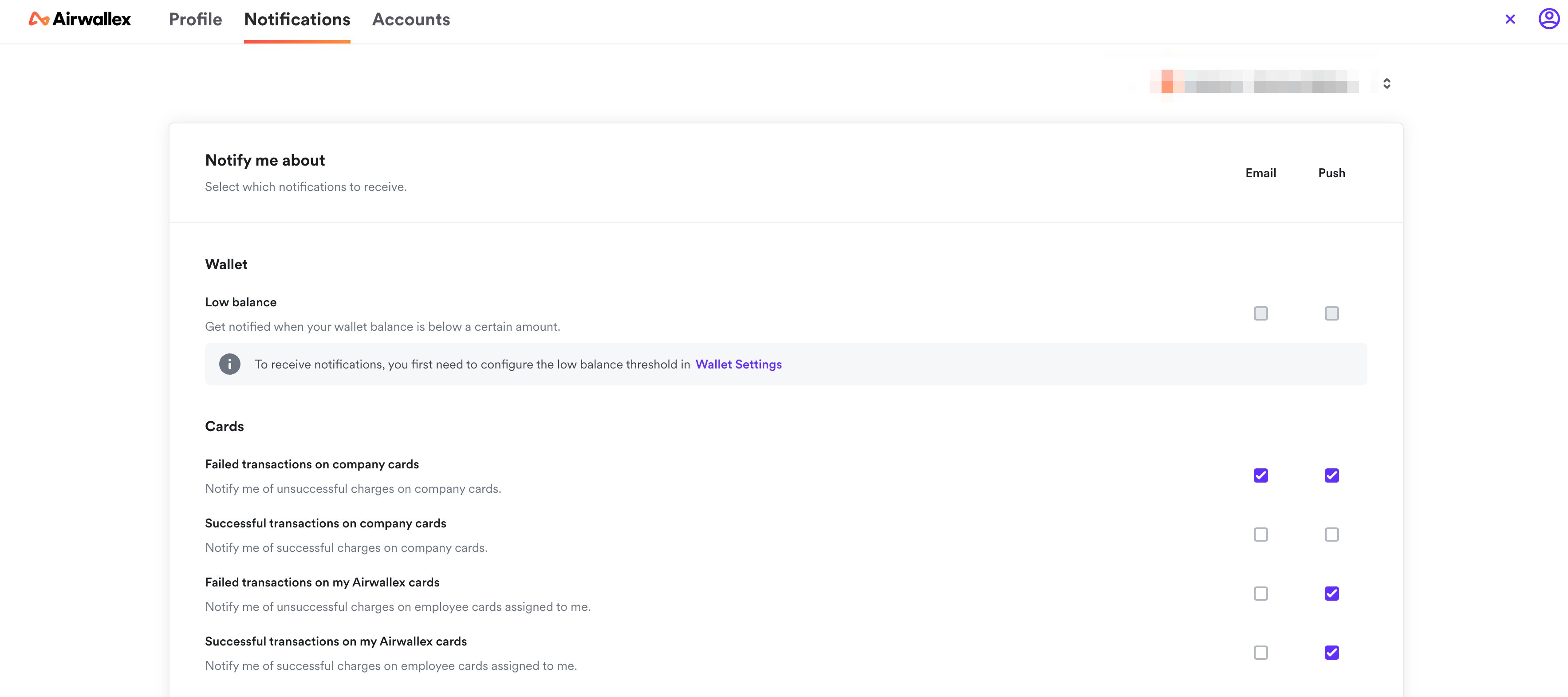Enable email notification for low balance
1568x697 pixels.
pyautogui.click(x=1261, y=312)
